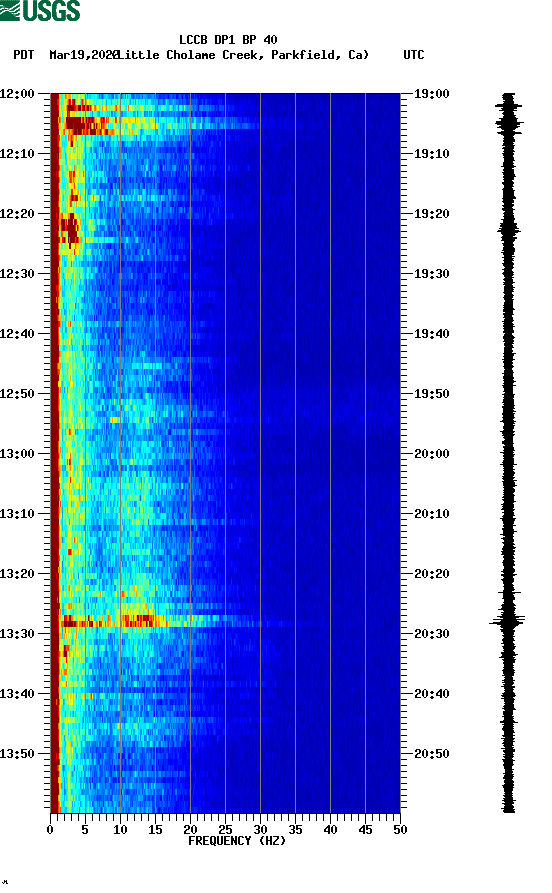Click the 12:20 PDT time label
552x893 pixels.
tap(17, 214)
